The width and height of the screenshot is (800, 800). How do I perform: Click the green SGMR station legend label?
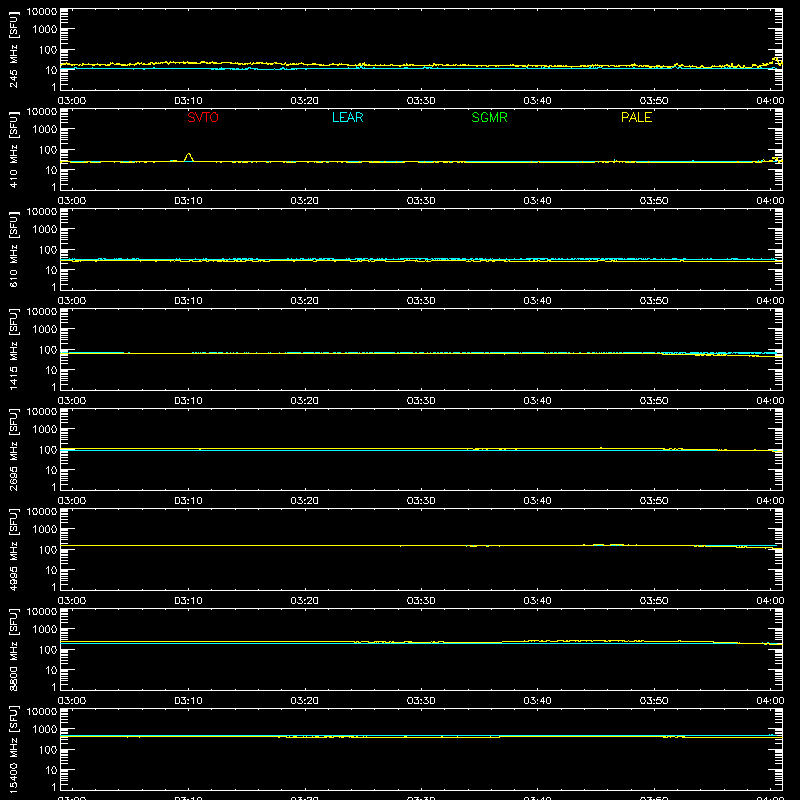[x=489, y=118]
